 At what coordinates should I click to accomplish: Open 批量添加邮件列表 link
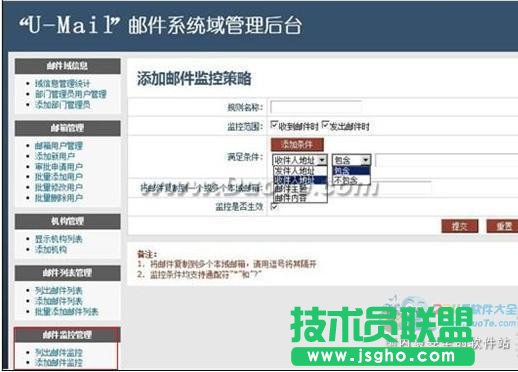pyautogui.click(x=67, y=312)
